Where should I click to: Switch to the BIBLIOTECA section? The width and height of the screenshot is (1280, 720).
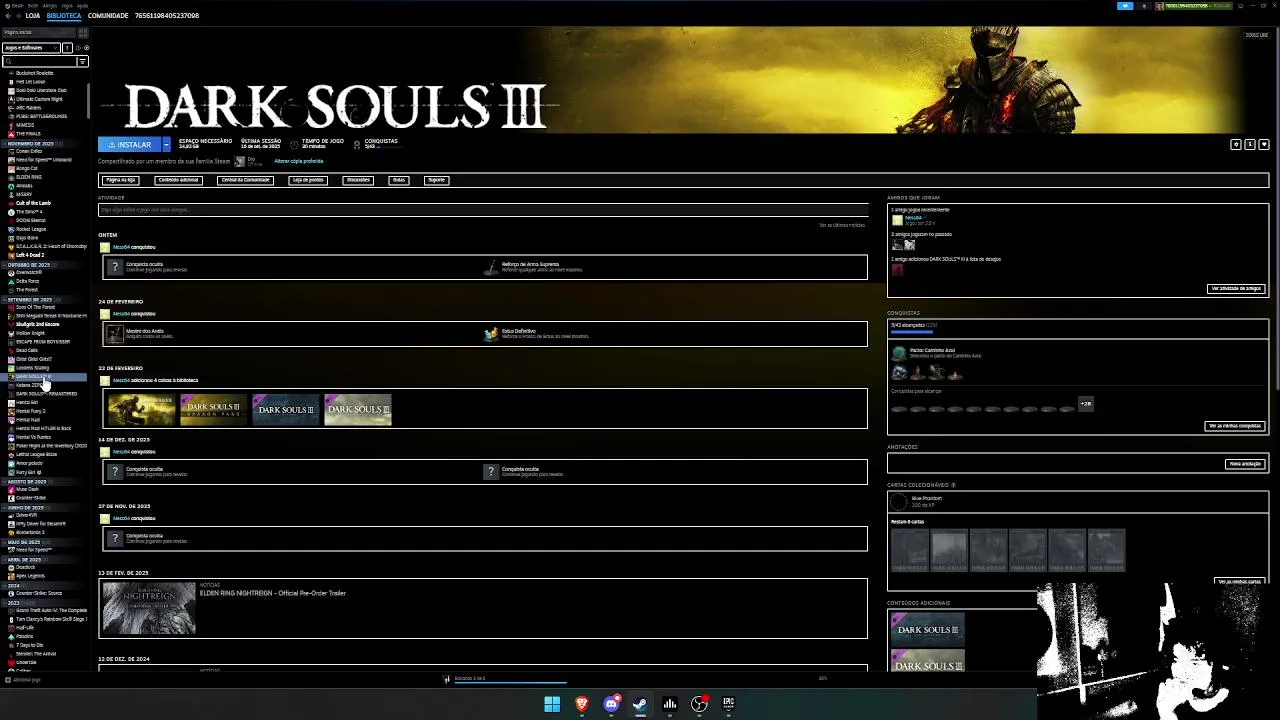[64, 16]
